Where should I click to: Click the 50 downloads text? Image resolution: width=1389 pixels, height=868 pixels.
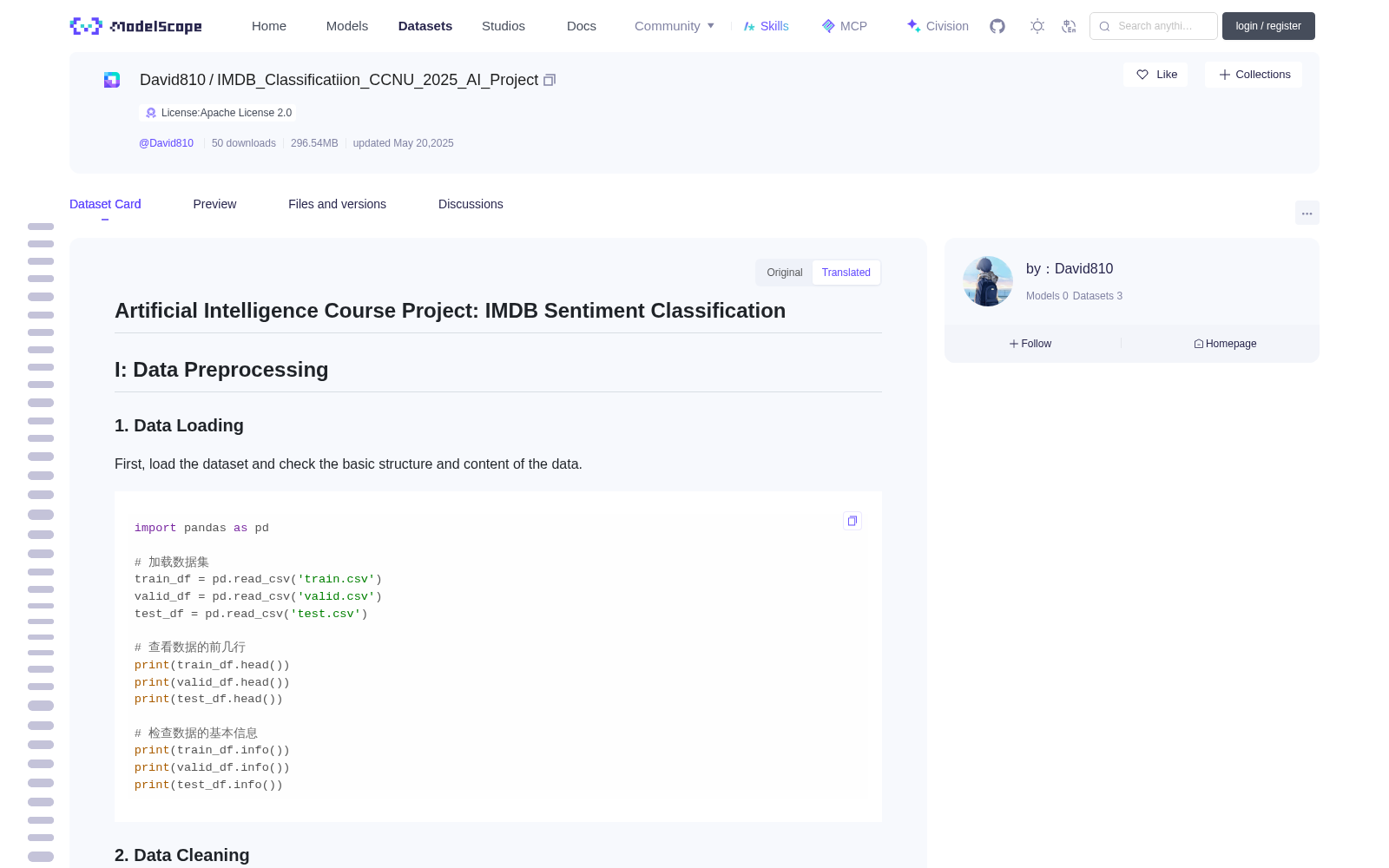click(x=244, y=143)
